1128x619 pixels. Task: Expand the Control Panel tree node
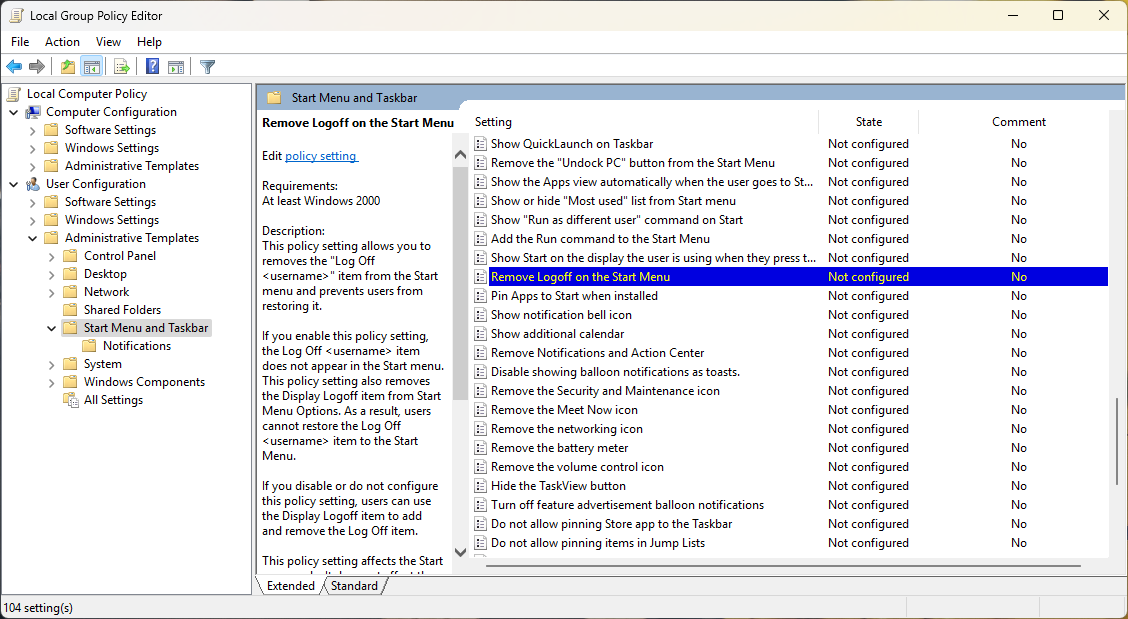[50, 255]
